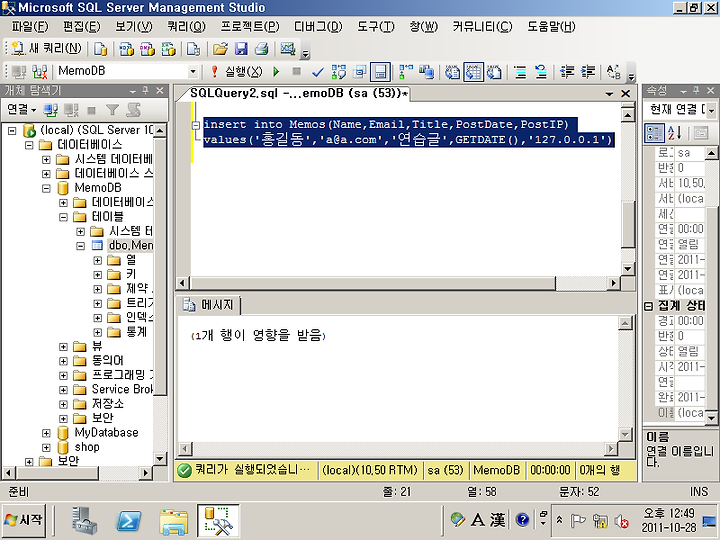
Task: Click the Windows 시작 Start button
Action: 23,521
